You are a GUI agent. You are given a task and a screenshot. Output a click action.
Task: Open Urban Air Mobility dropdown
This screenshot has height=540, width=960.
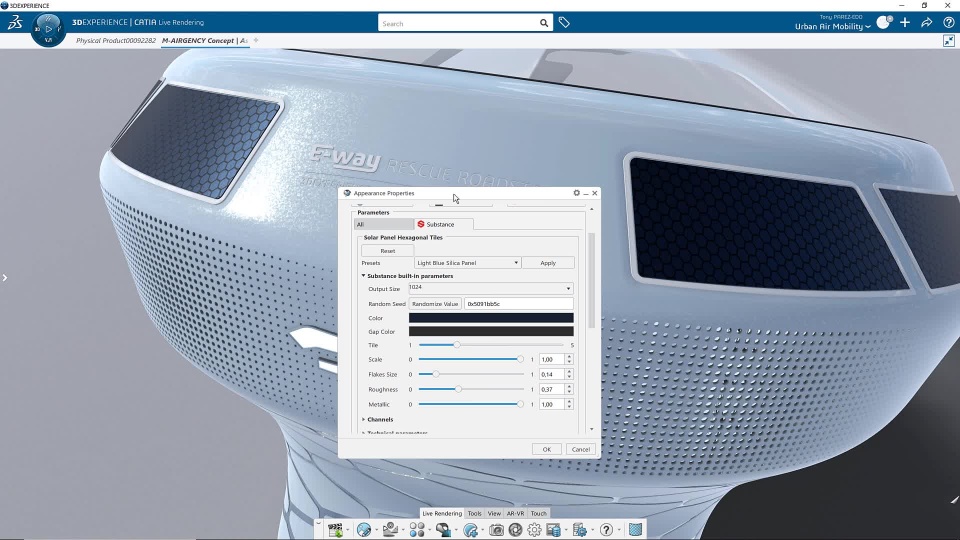tap(833, 26)
